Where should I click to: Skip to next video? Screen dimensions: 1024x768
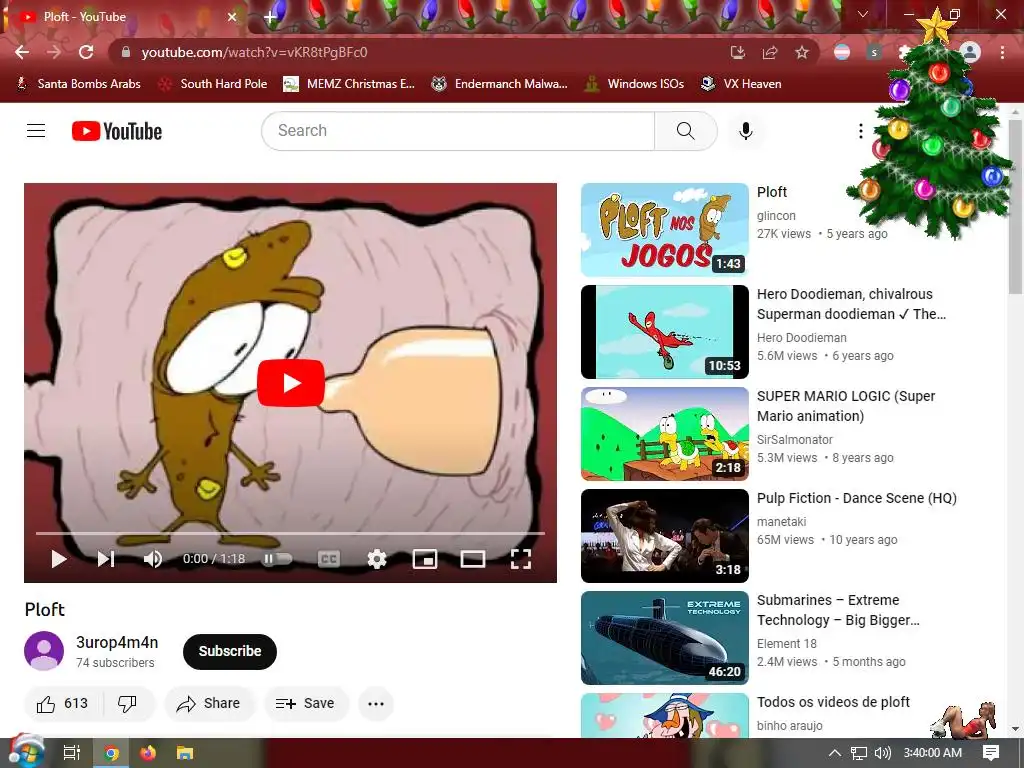coord(106,559)
